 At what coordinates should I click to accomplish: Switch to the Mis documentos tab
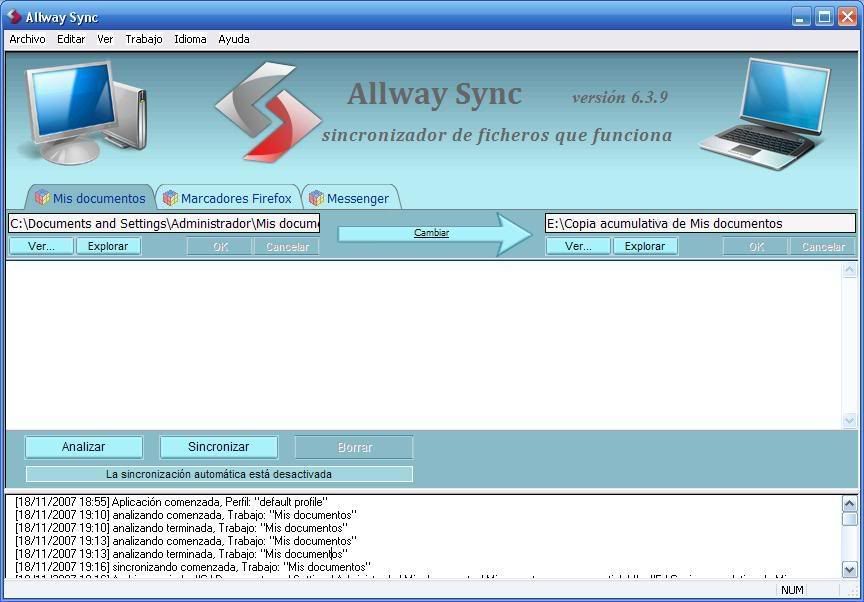[91, 198]
